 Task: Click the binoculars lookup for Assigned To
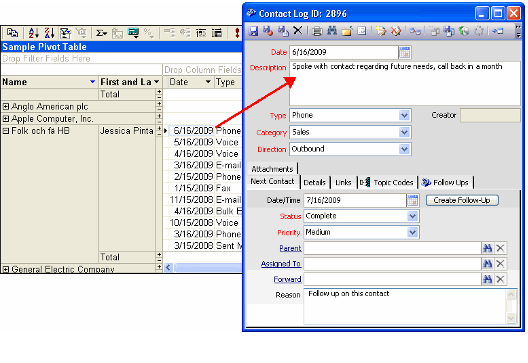click(x=487, y=264)
